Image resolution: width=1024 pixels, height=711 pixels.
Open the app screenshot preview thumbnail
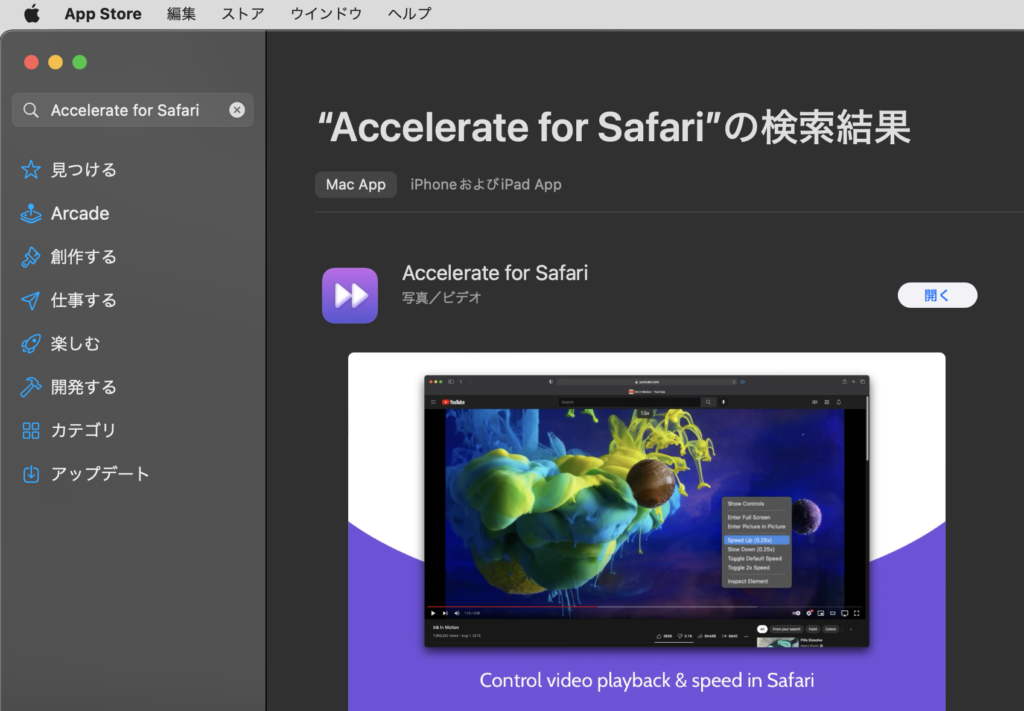tap(647, 531)
